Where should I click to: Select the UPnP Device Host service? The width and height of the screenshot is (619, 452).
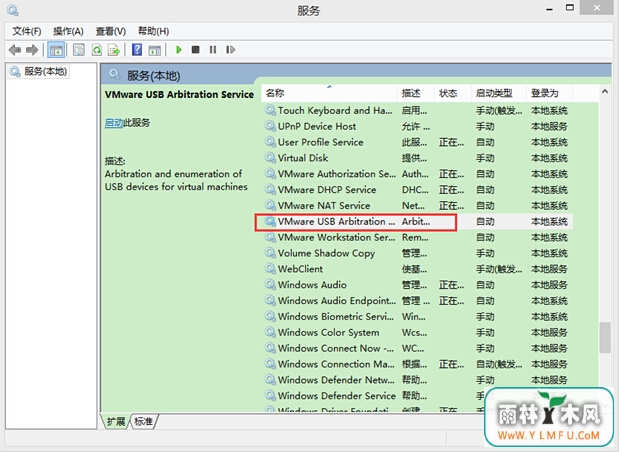[x=417, y=126]
